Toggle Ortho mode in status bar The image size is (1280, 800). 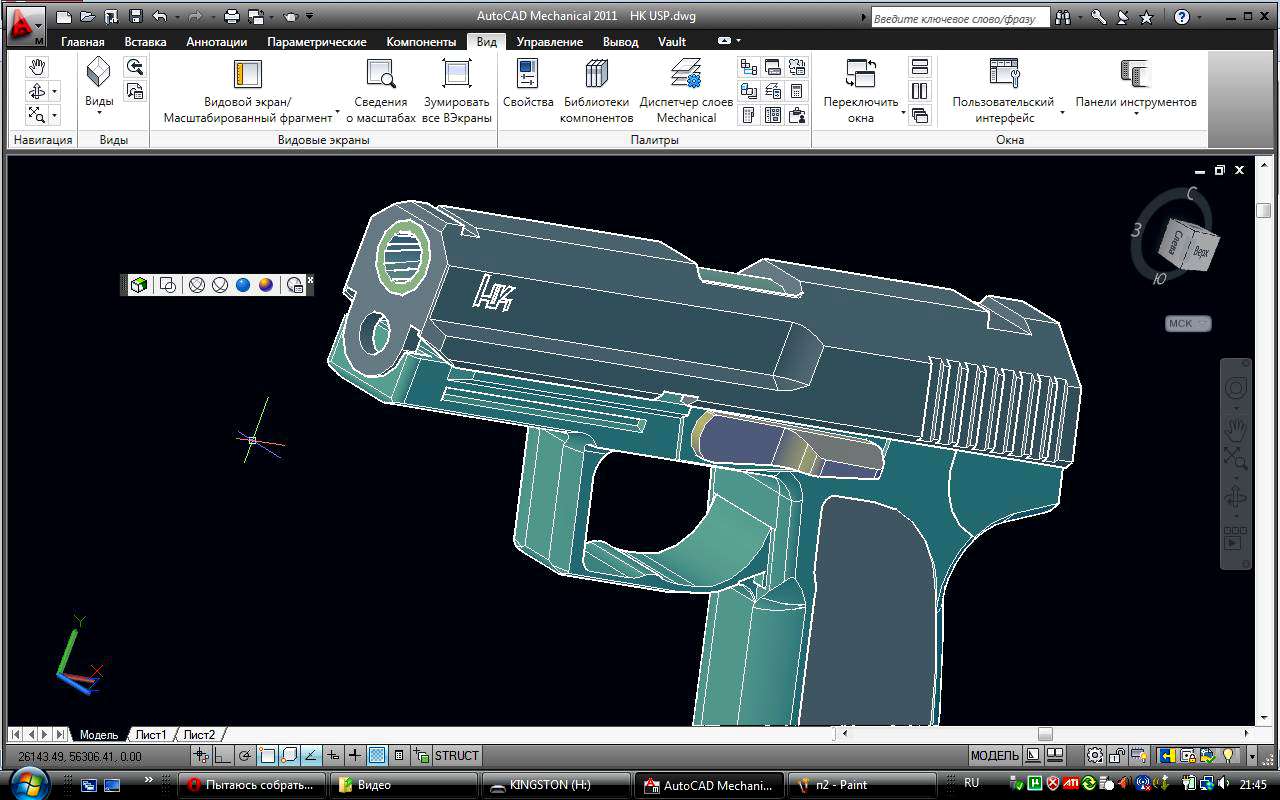tap(223, 756)
